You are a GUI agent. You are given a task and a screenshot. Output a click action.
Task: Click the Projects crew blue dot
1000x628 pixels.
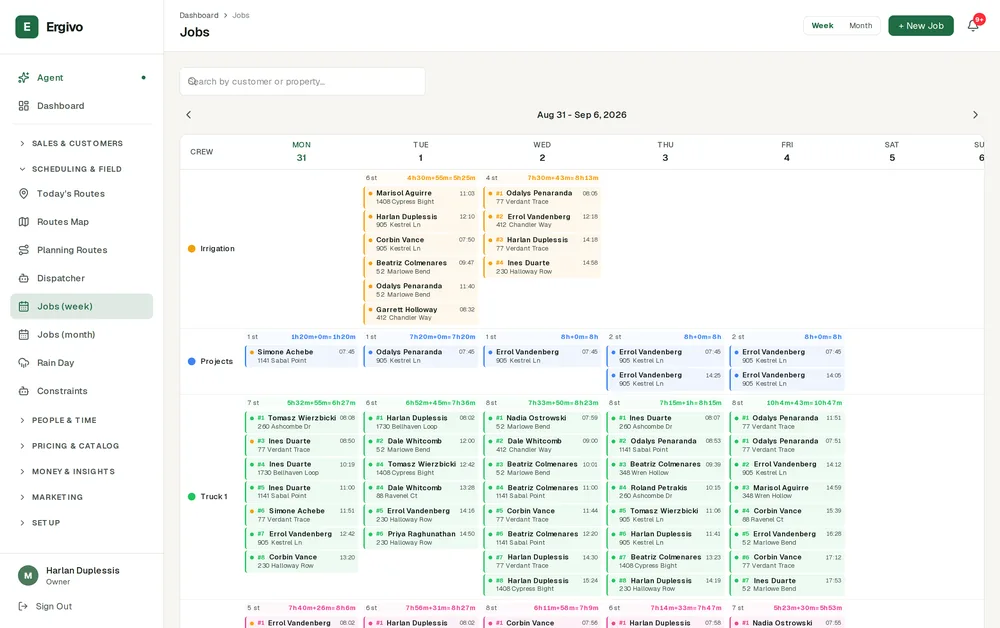[x=191, y=361]
